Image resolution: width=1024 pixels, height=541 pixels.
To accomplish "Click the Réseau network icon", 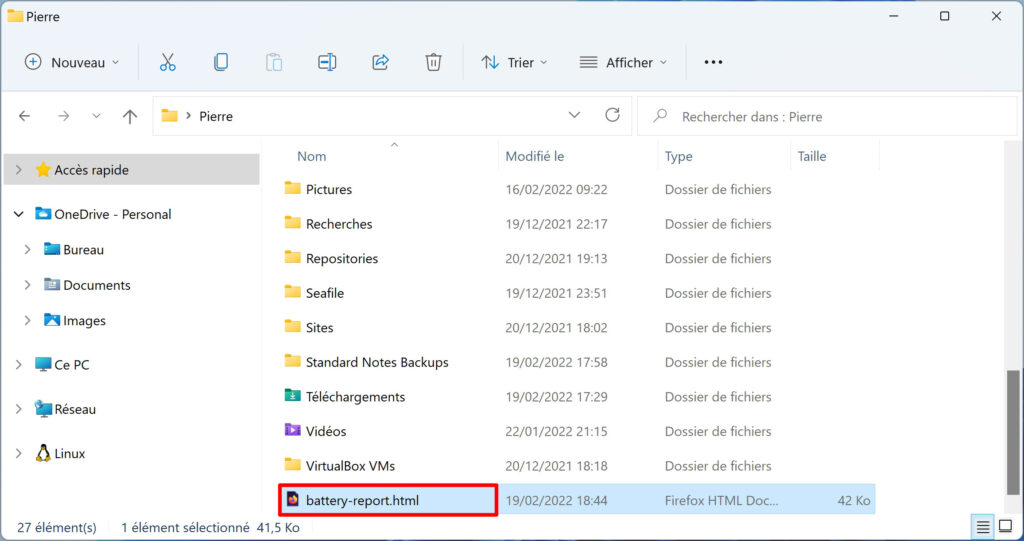I will (x=43, y=408).
